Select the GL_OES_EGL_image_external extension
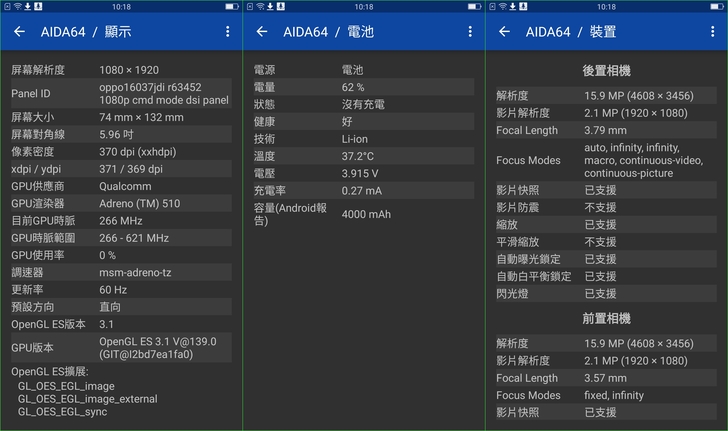 87,399
